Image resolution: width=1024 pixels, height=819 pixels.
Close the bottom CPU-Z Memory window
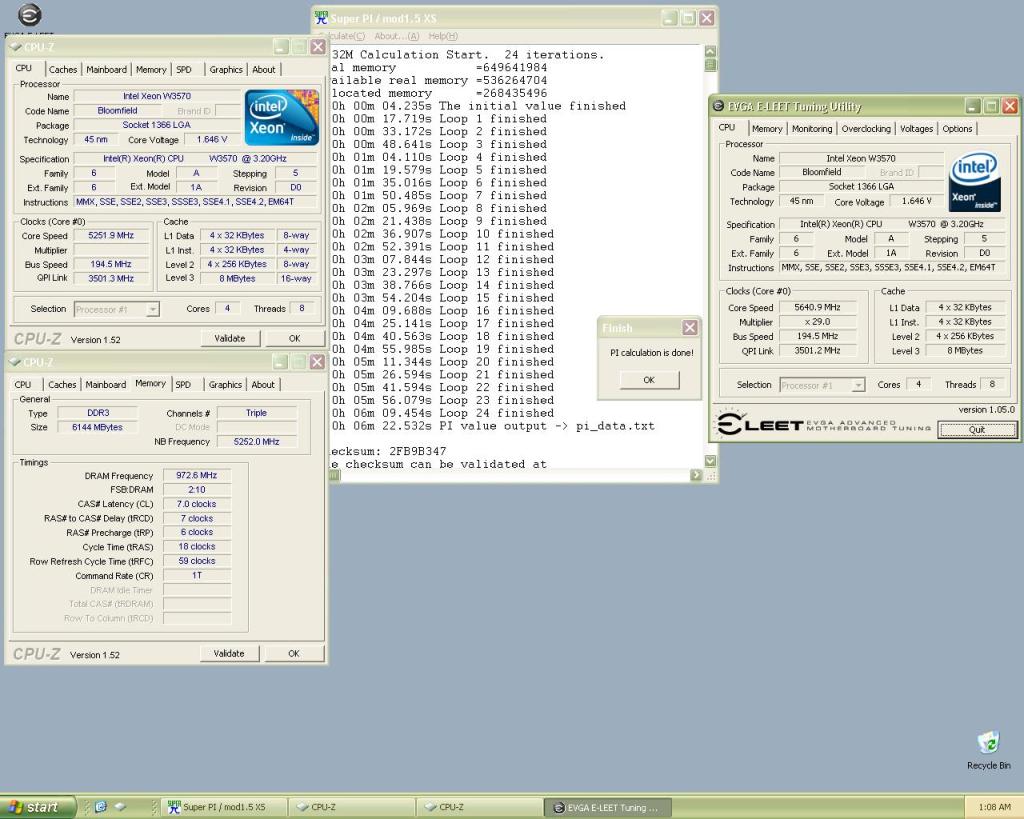coord(317,362)
